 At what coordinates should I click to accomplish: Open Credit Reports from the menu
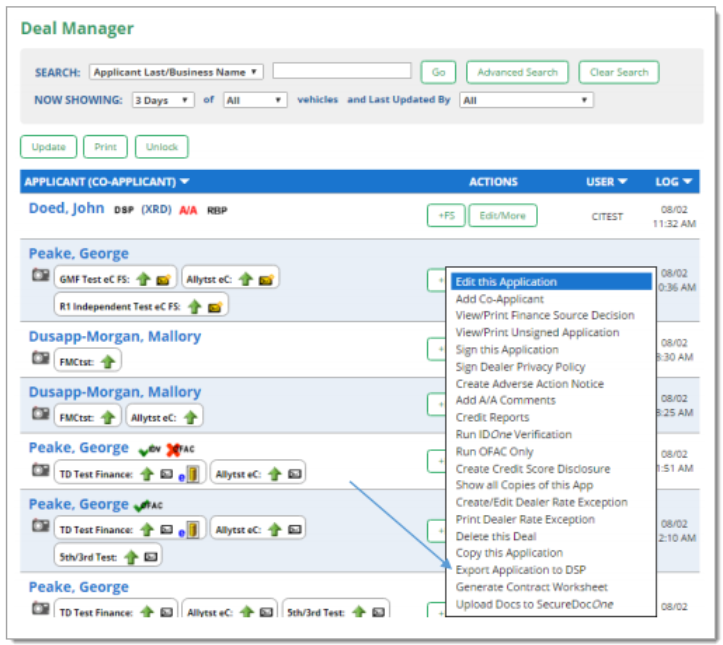click(492, 417)
